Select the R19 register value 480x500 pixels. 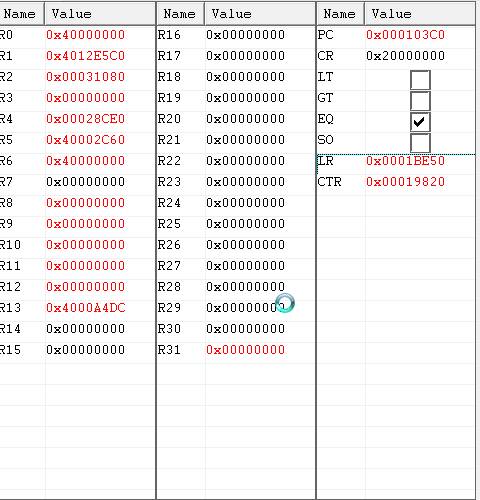[x=246, y=98]
